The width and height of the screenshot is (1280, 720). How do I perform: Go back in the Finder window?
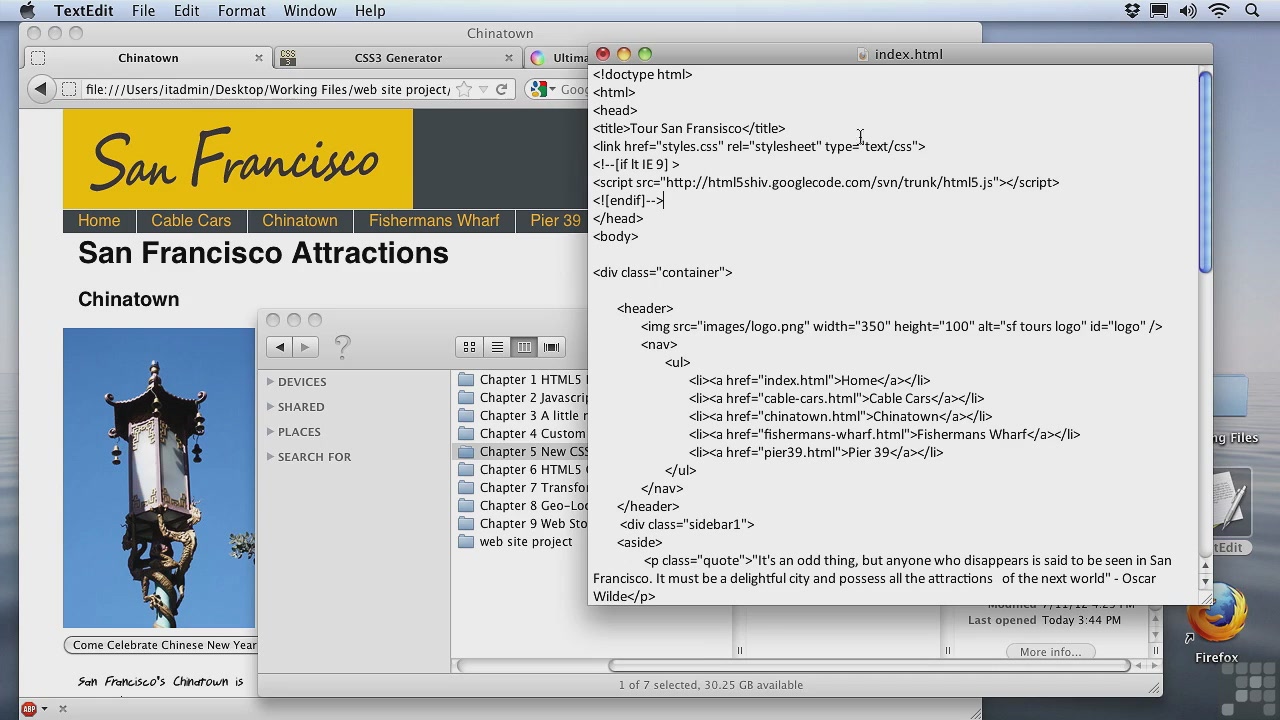point(280,347)
